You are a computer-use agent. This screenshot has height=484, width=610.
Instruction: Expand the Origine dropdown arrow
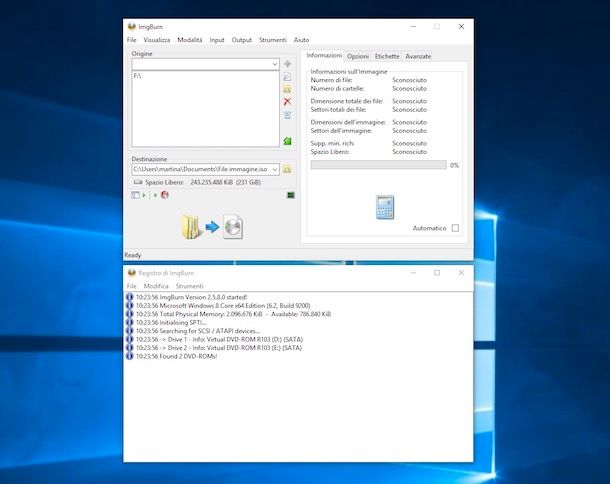(x=275, y=64)
